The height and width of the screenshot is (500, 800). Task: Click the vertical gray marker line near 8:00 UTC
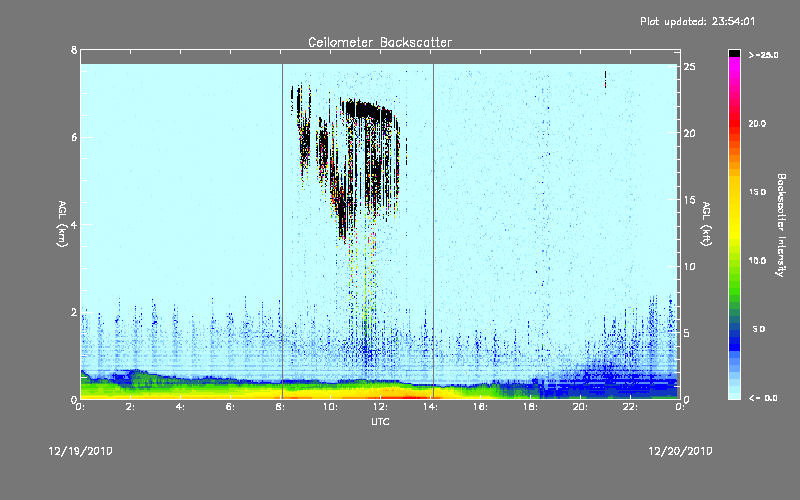click(x=282, y=231)
